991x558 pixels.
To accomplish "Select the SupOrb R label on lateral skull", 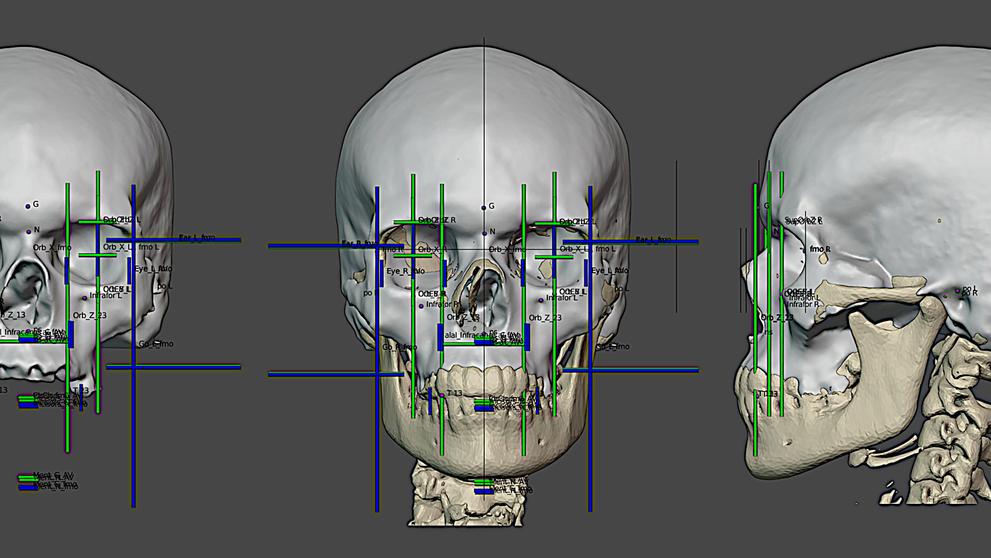I will point(803,220).
